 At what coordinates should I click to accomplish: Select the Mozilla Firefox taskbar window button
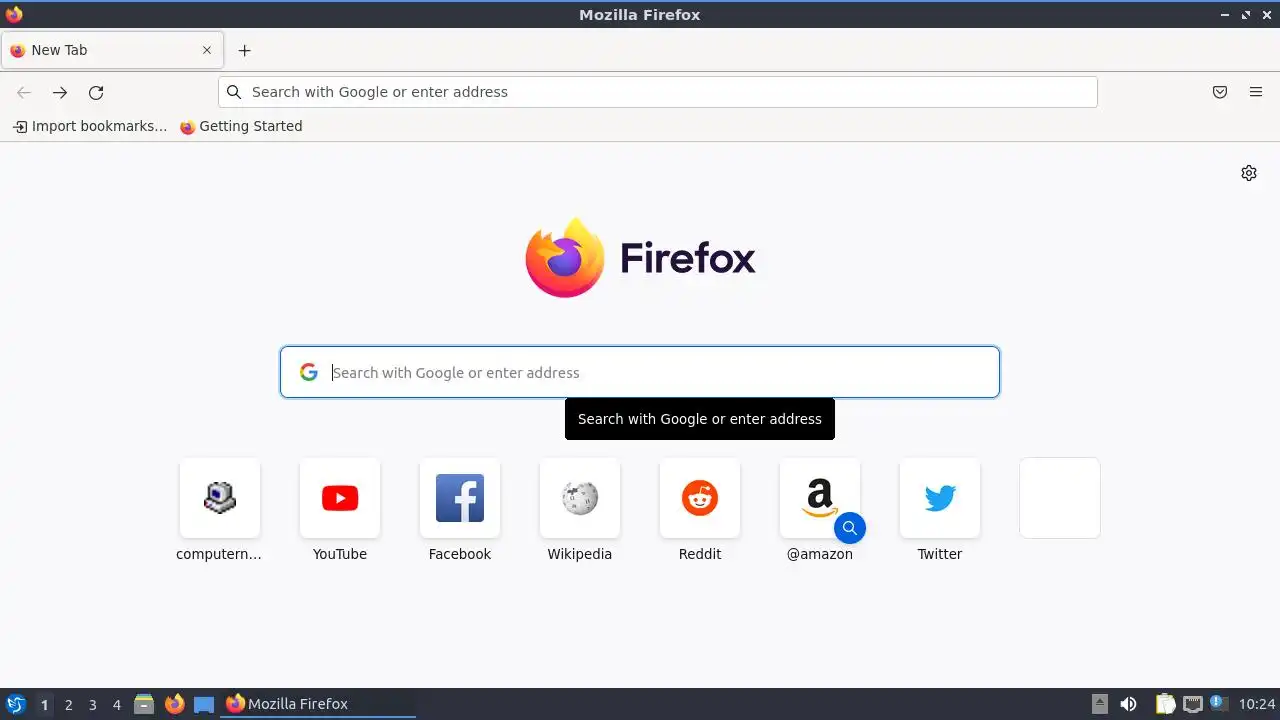coord(318,704)
